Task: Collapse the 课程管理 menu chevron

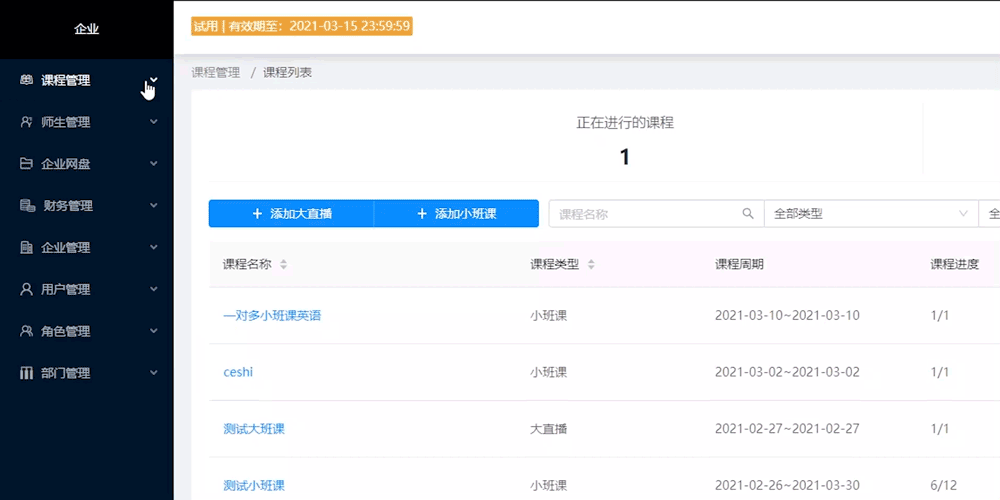Action: 154,80
